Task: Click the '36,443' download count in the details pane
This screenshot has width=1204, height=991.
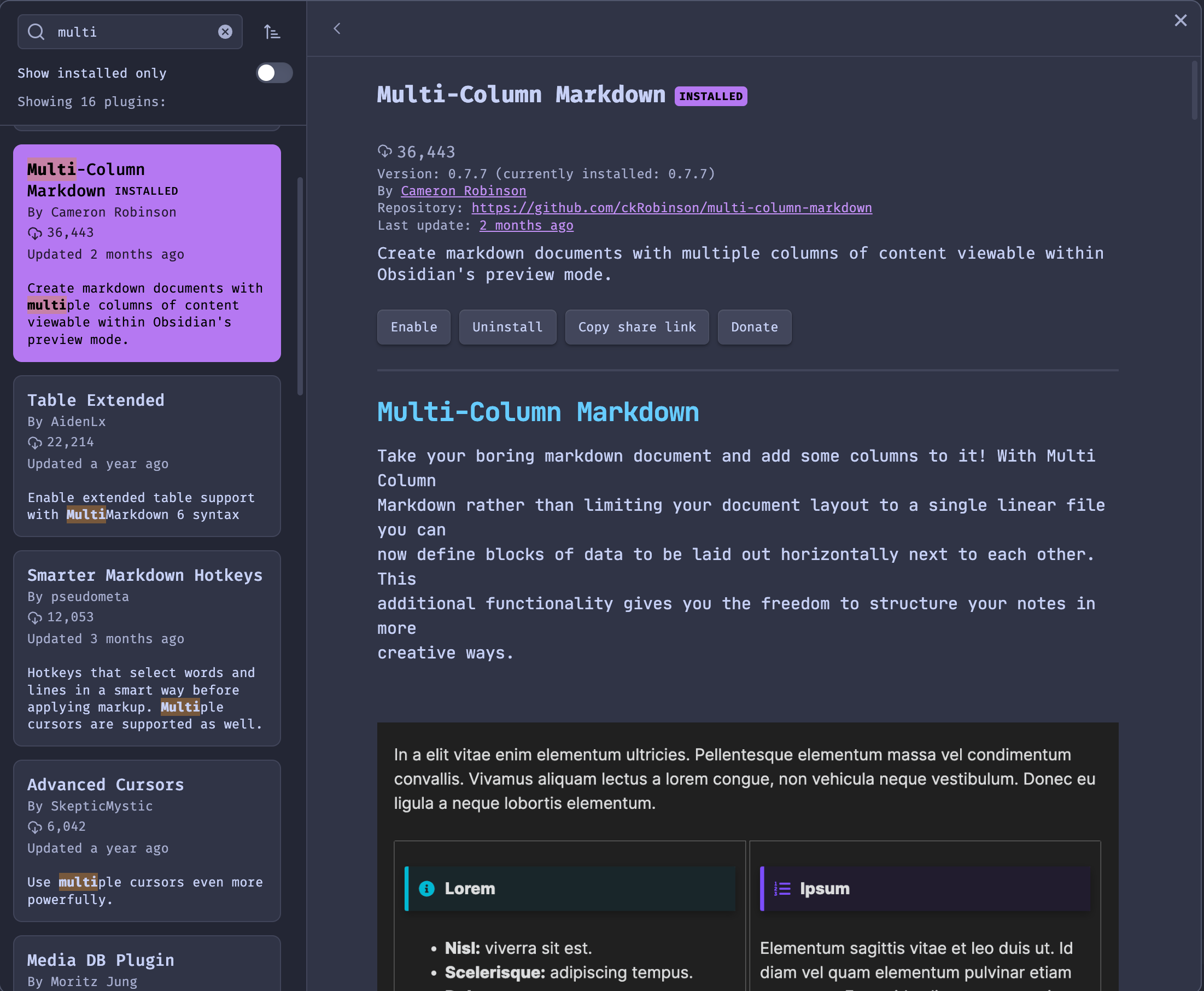Action: (x=426, y=153)
